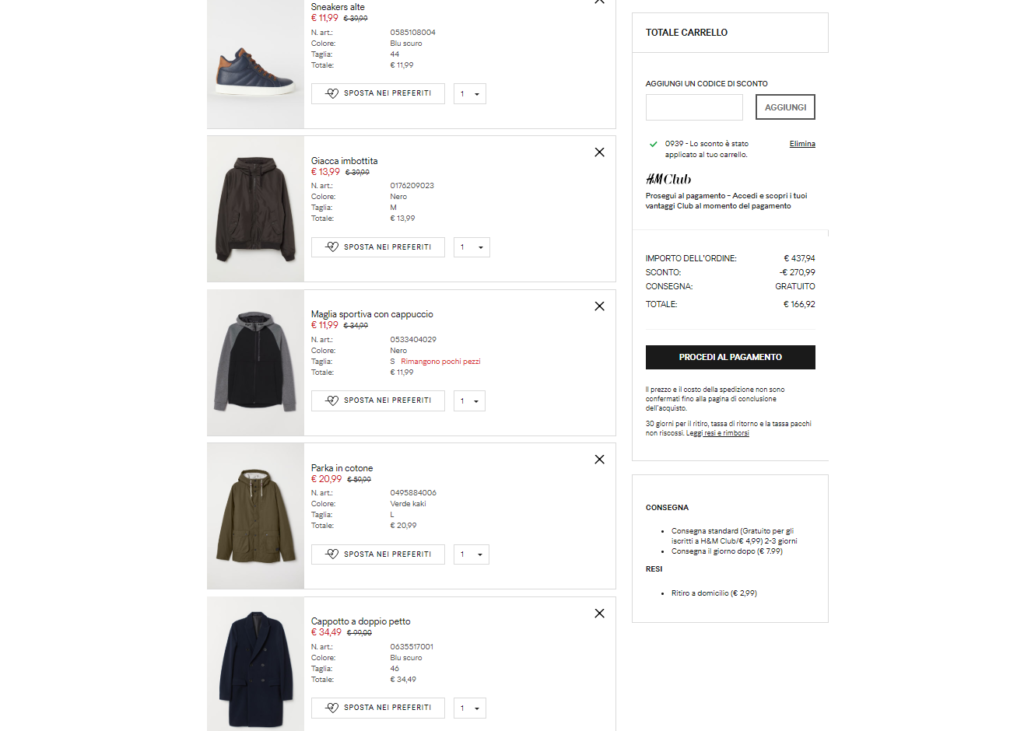Open quantity dropdown for Maglia sportiva

pyautogui.click(x=470, y=400)
